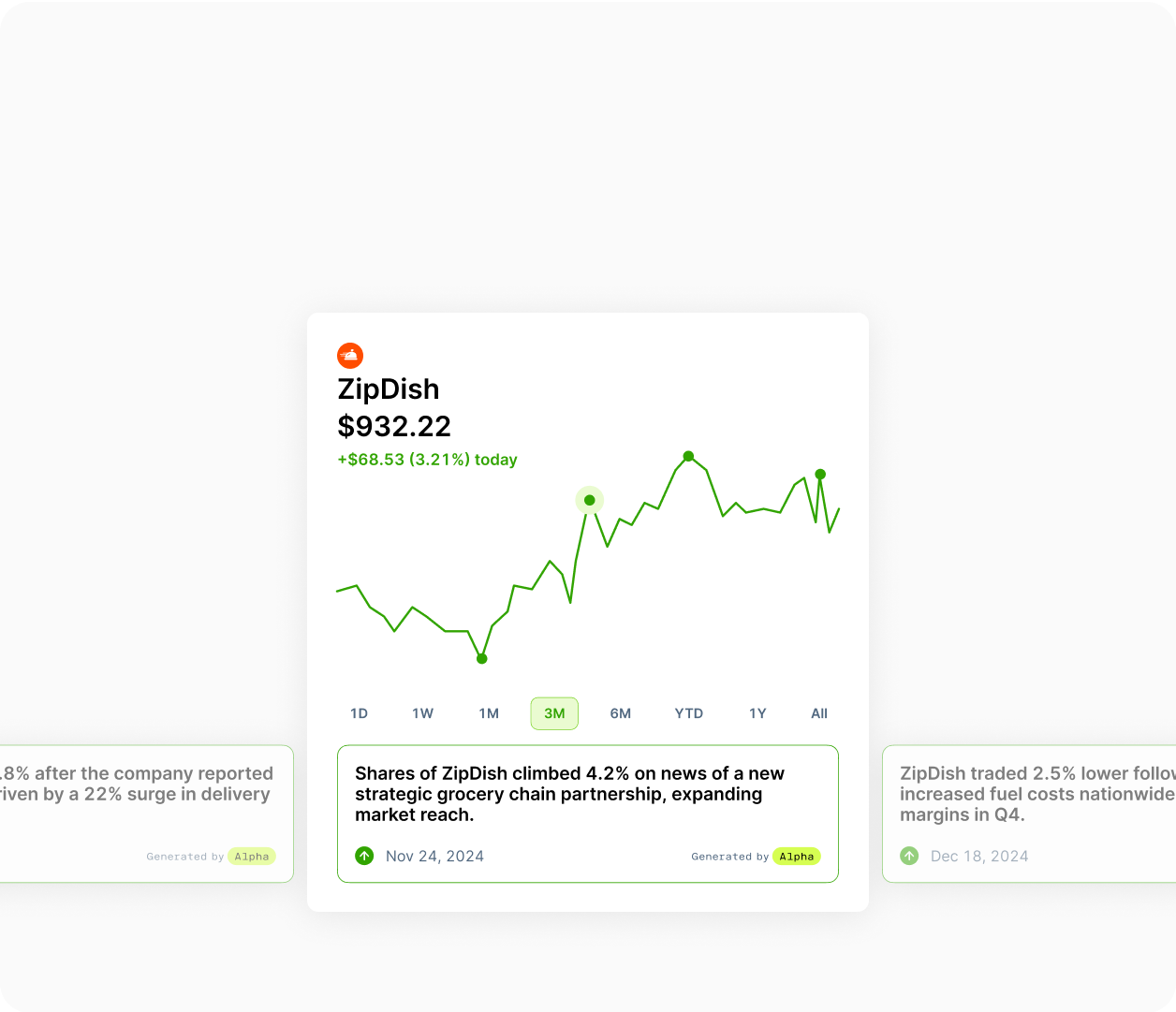
Task: Show All-time price history
Action: [x=819, y=713]
